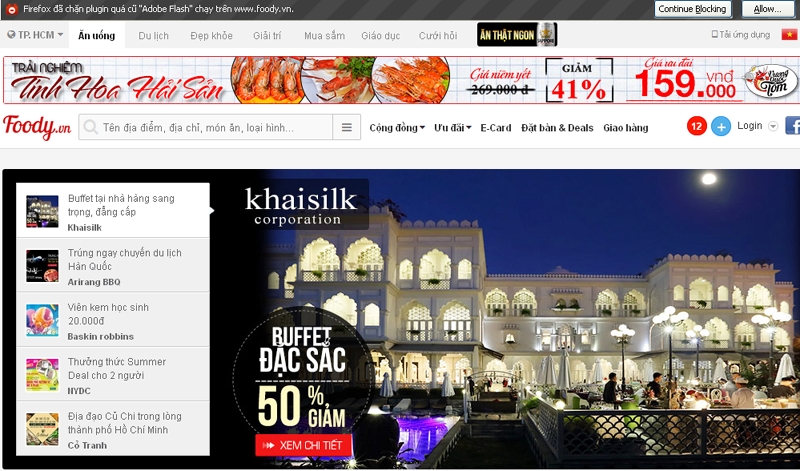This screenshot has height=471, width=800.
Task: Select the NYDC Summer Deal item
Action: pos(113,374)
